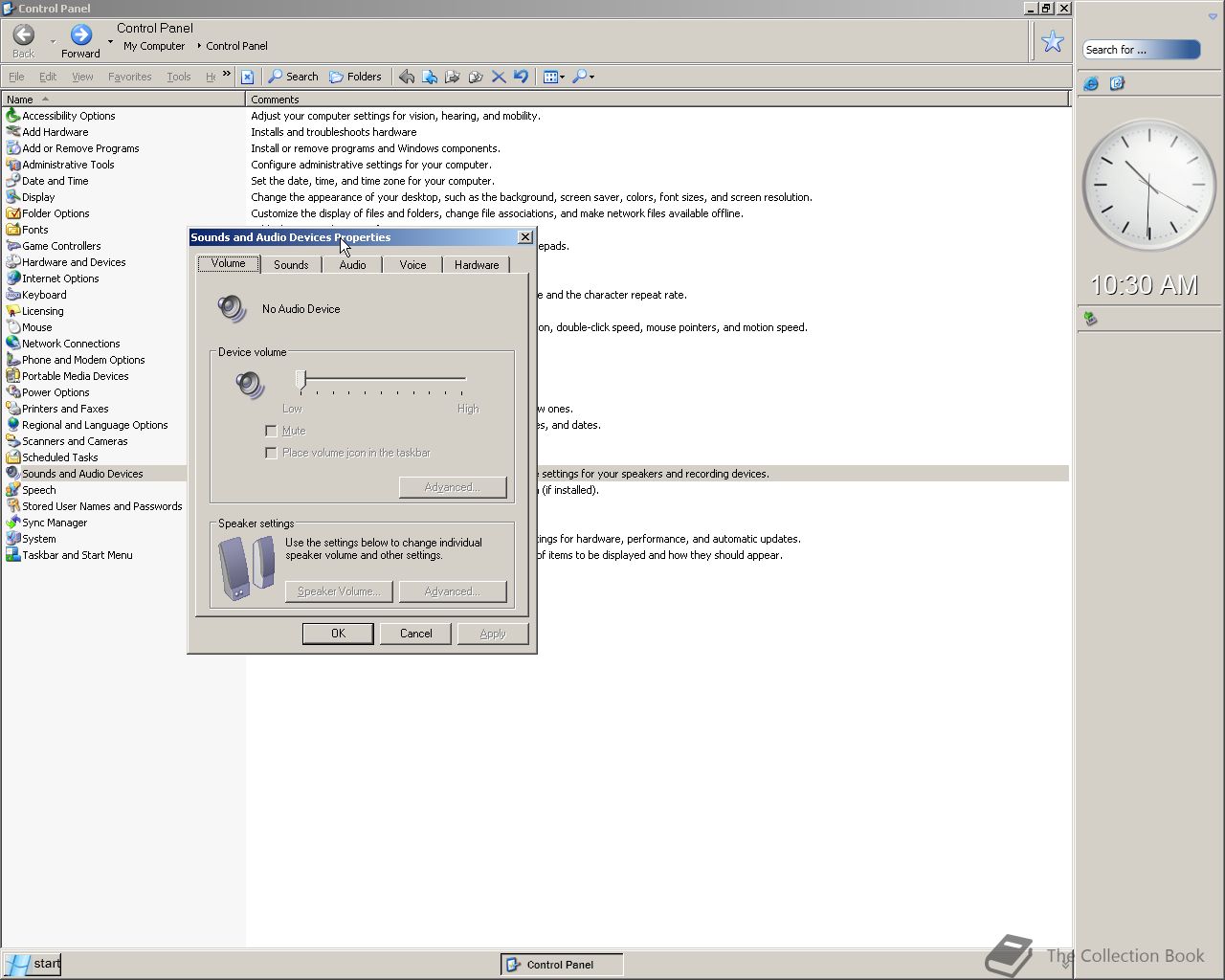Select Administrative Tools item

(x=60, y=165)
